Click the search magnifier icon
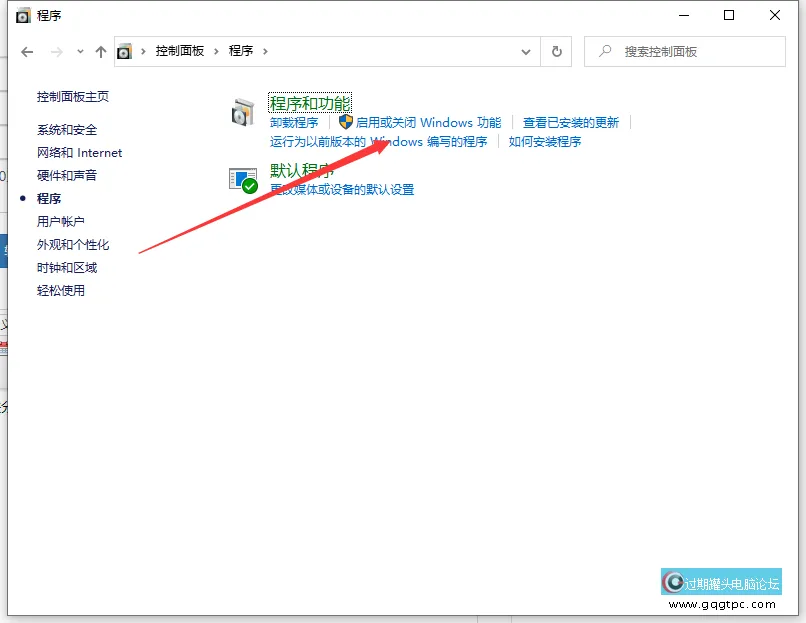Viewport: 806px width, 623px height. [x=605, y=51]
